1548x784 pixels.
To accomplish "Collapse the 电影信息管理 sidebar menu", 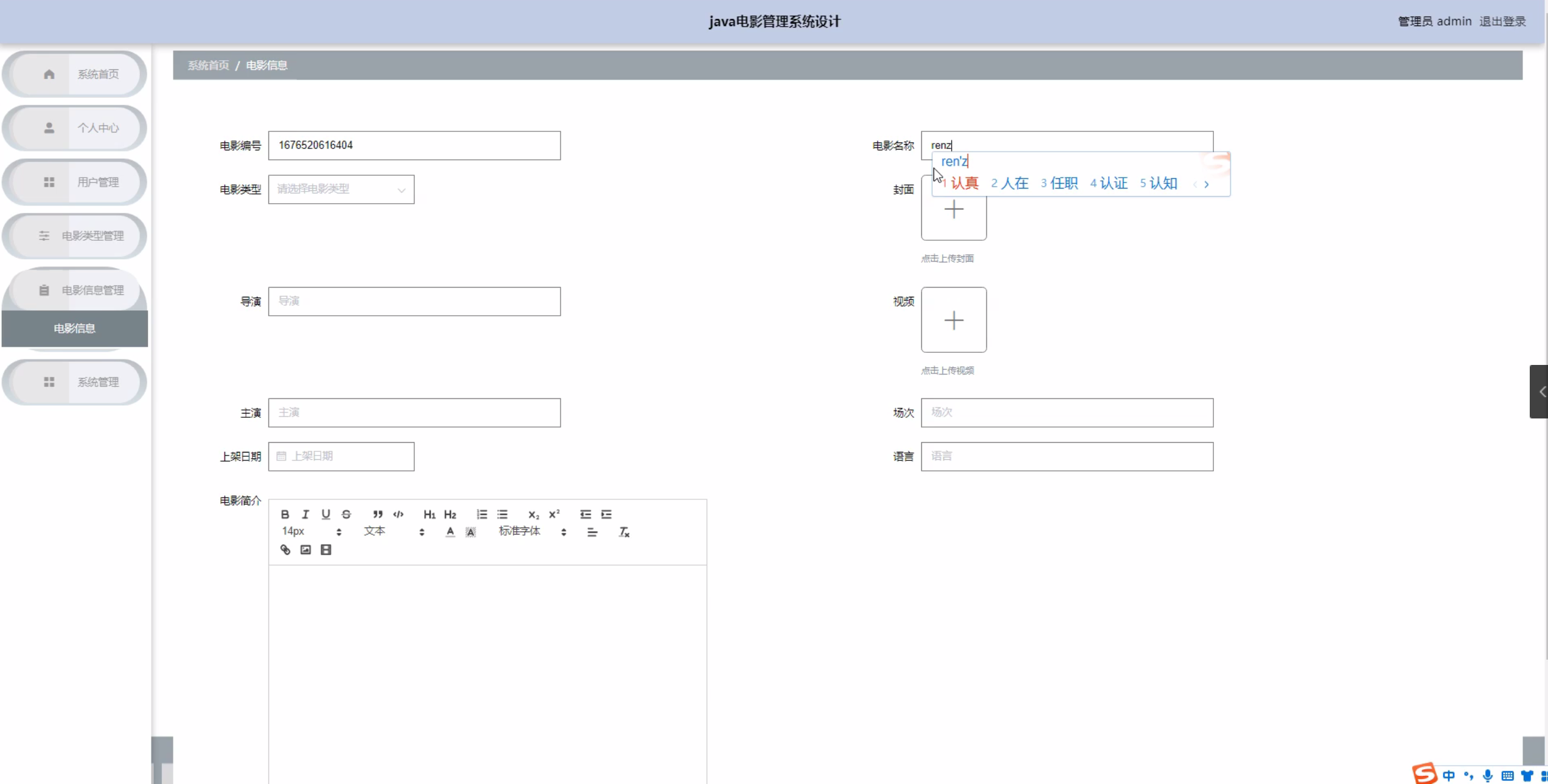I will click(75, 290).
